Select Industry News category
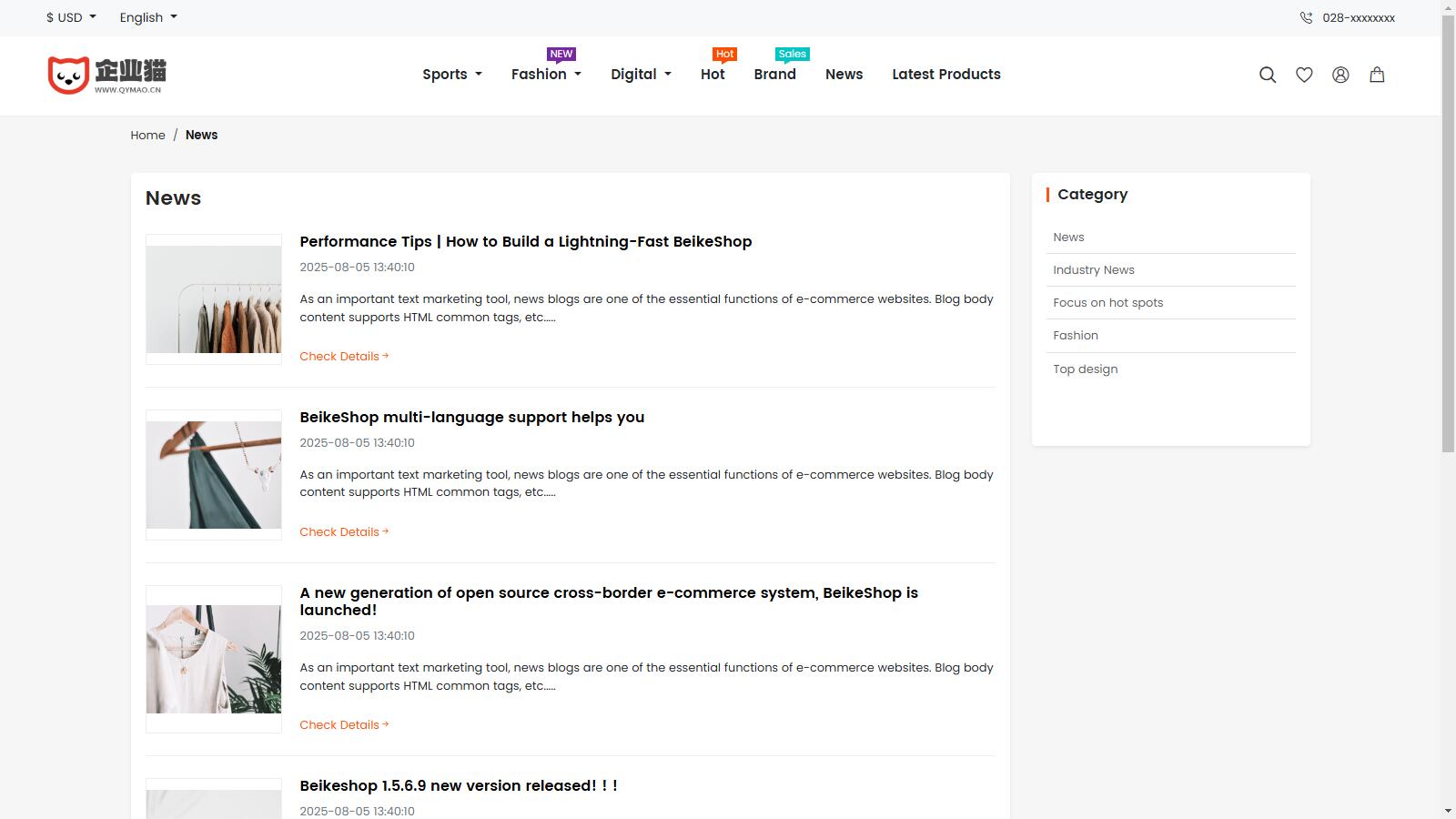 coord(1093,269)
